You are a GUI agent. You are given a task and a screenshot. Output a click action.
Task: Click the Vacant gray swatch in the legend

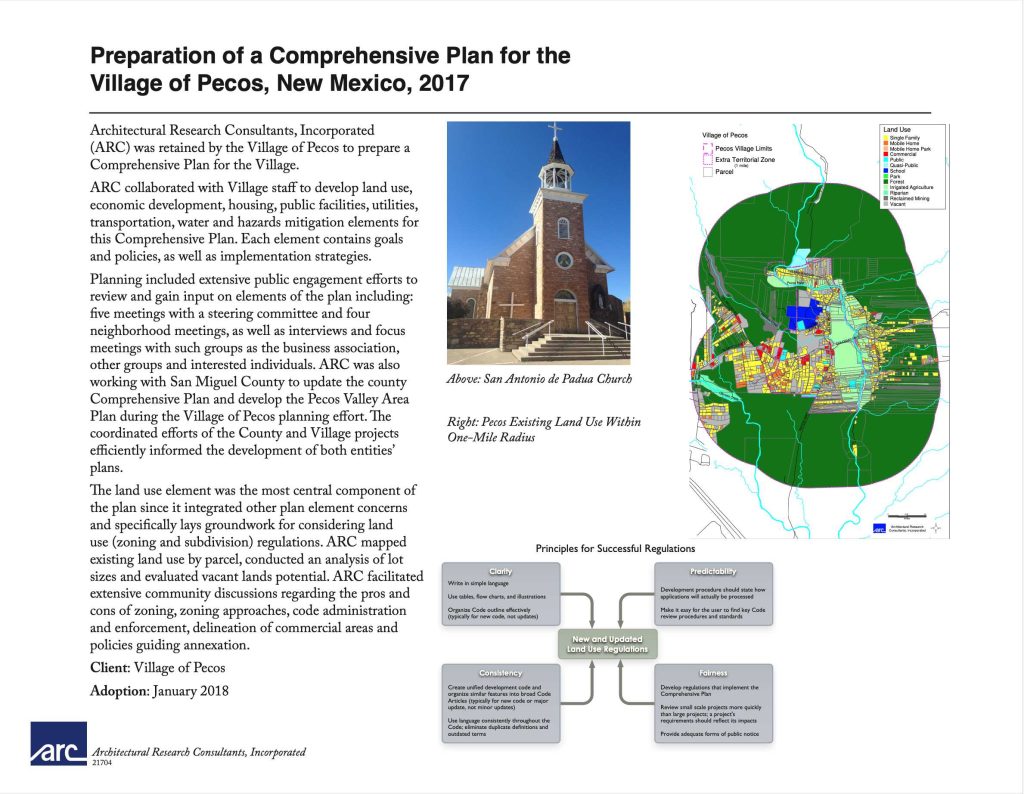tap(886, 204)
